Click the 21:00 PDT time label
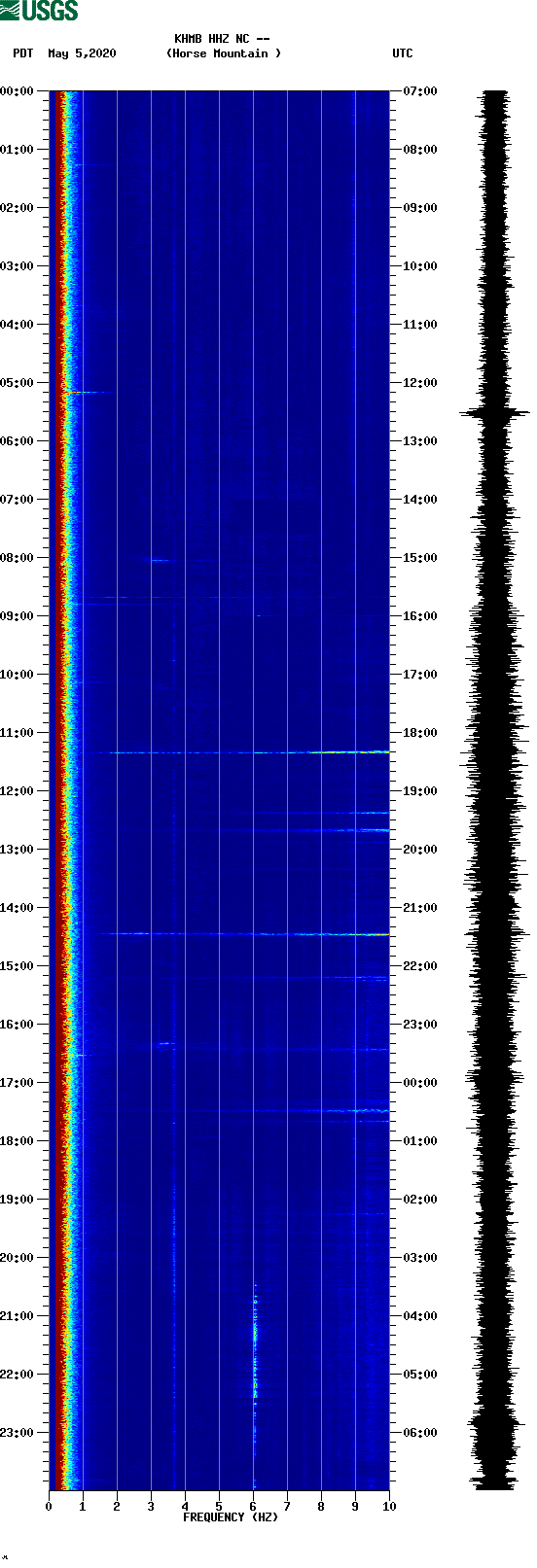 coord(18,1316)
